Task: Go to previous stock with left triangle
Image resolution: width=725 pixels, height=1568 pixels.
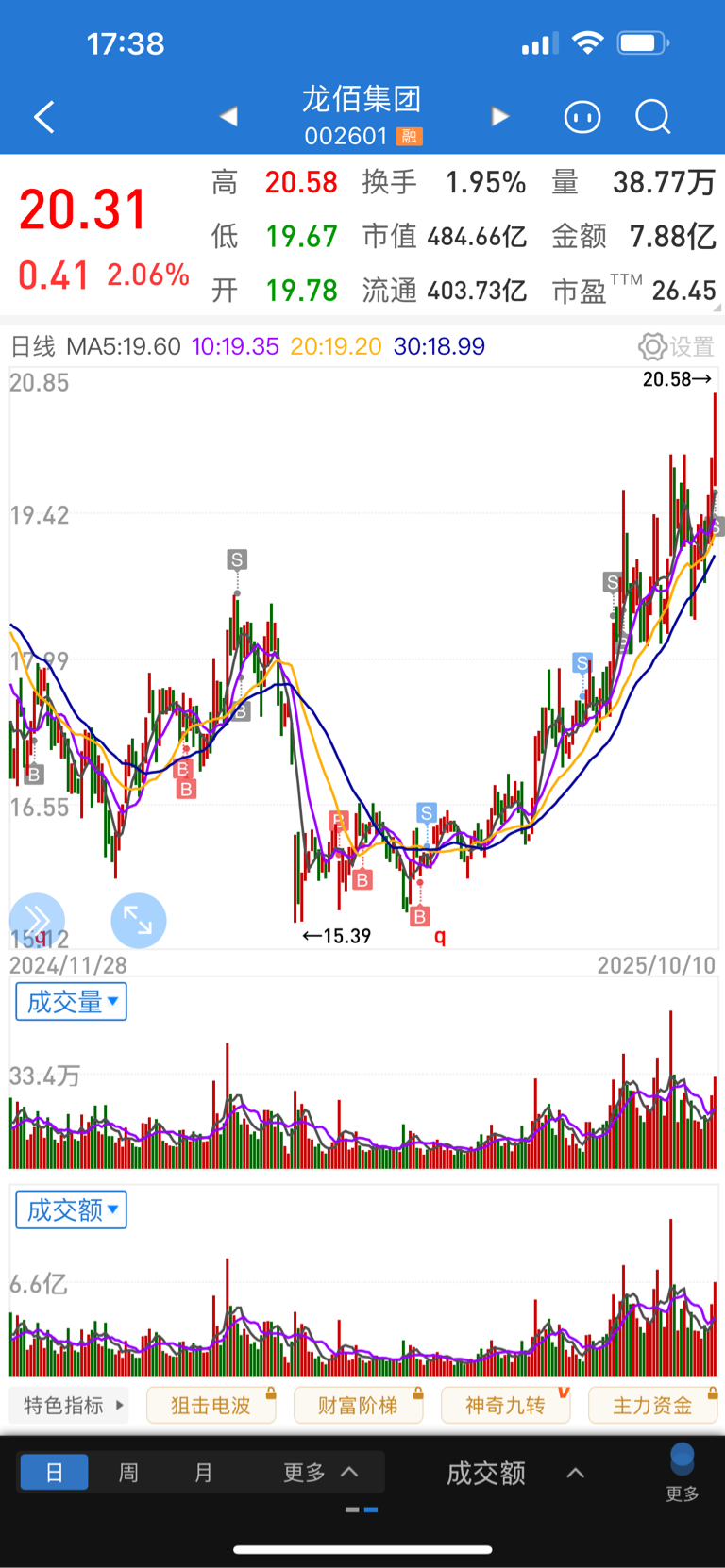Action: click(x=228, y=117)
